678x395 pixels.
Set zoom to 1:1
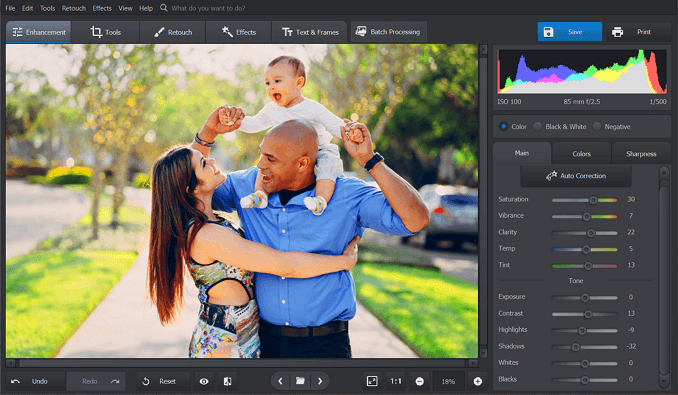click(396, 381)
